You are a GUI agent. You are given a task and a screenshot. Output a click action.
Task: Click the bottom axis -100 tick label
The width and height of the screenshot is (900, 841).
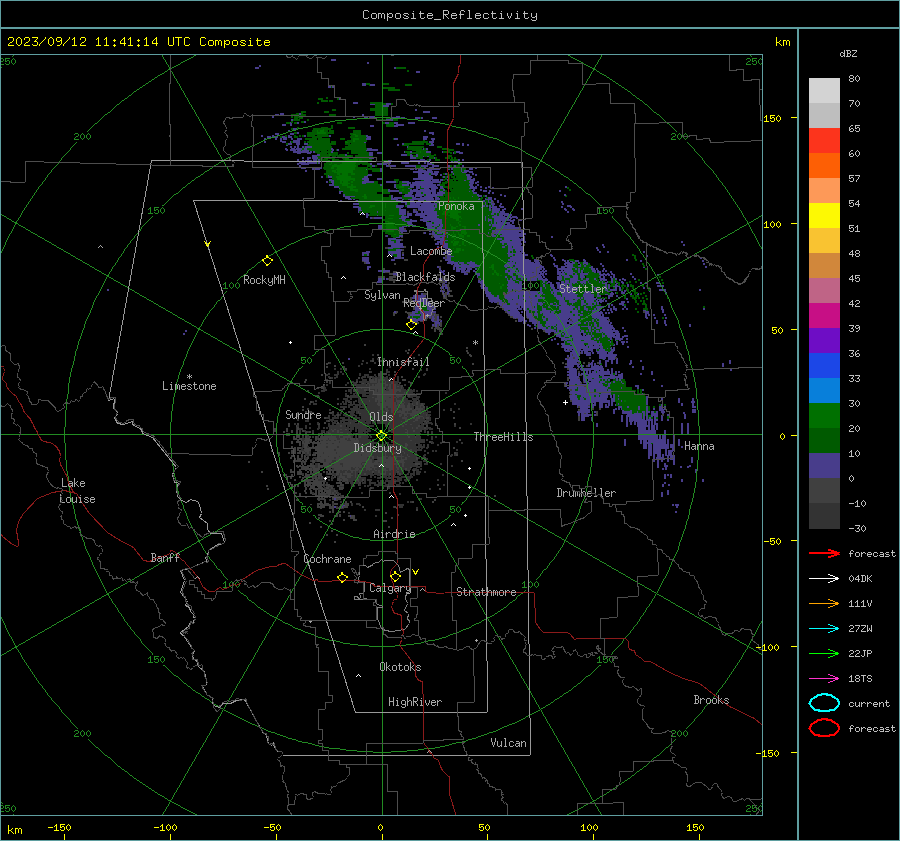tap(165, 828)
